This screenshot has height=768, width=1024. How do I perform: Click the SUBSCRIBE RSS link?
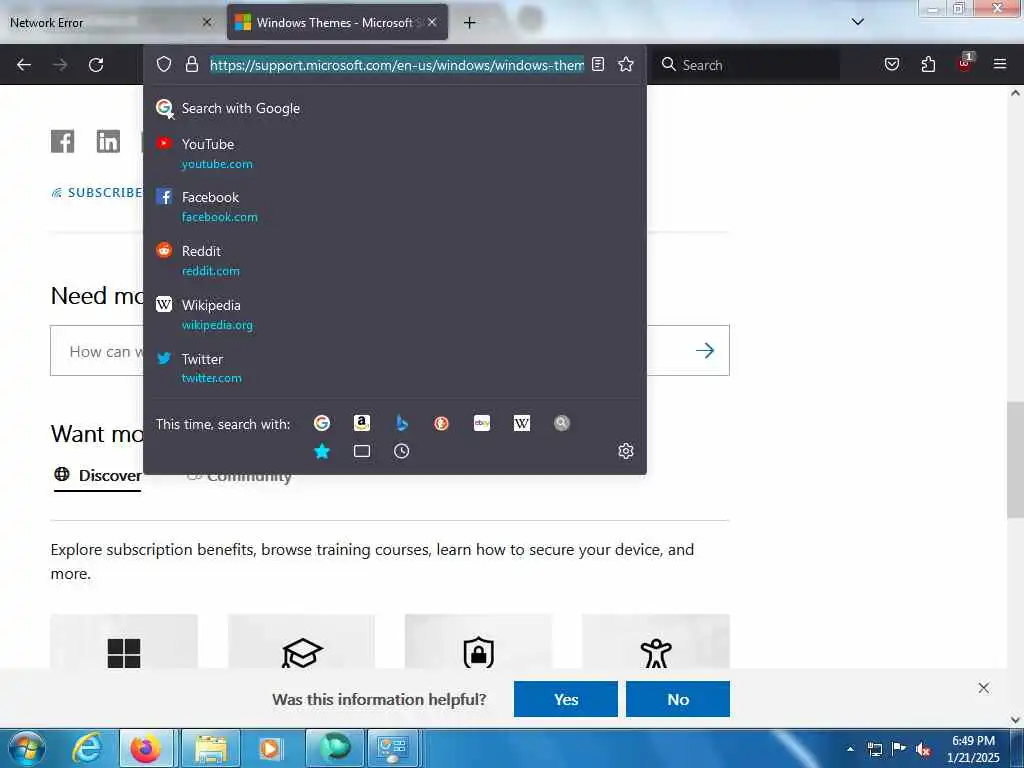97,193
